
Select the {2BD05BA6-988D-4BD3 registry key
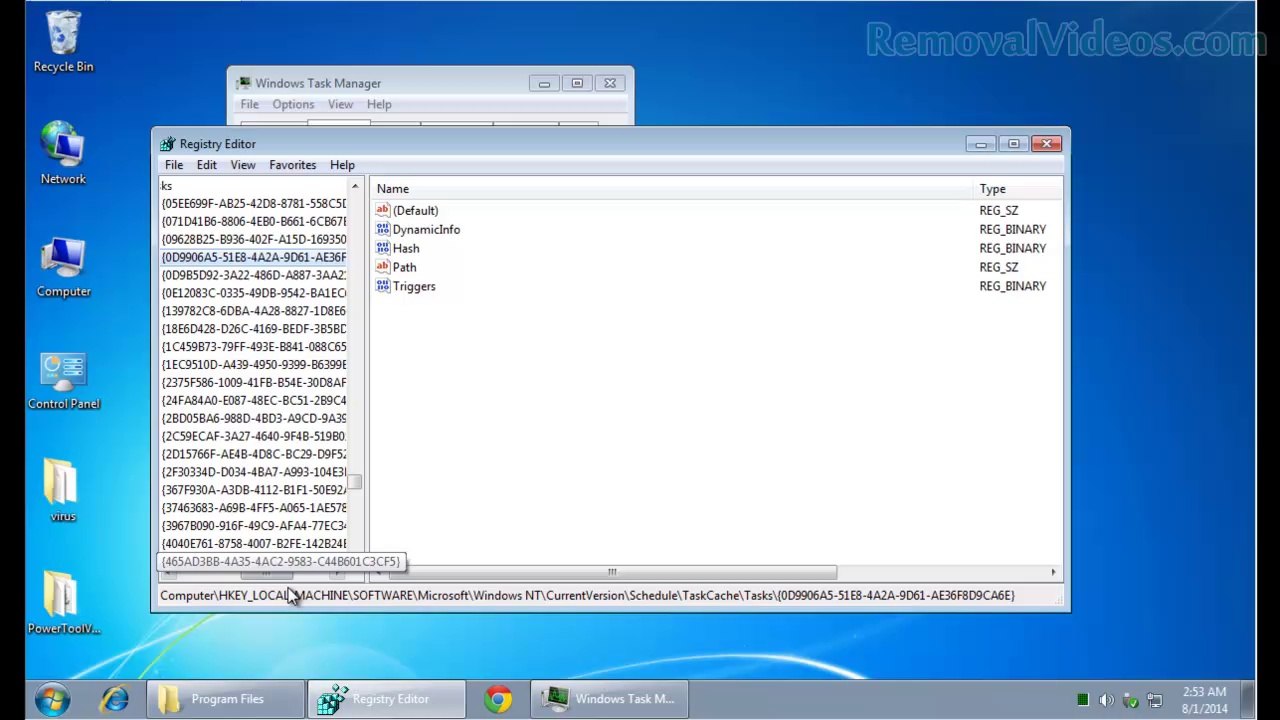point(254,418)
